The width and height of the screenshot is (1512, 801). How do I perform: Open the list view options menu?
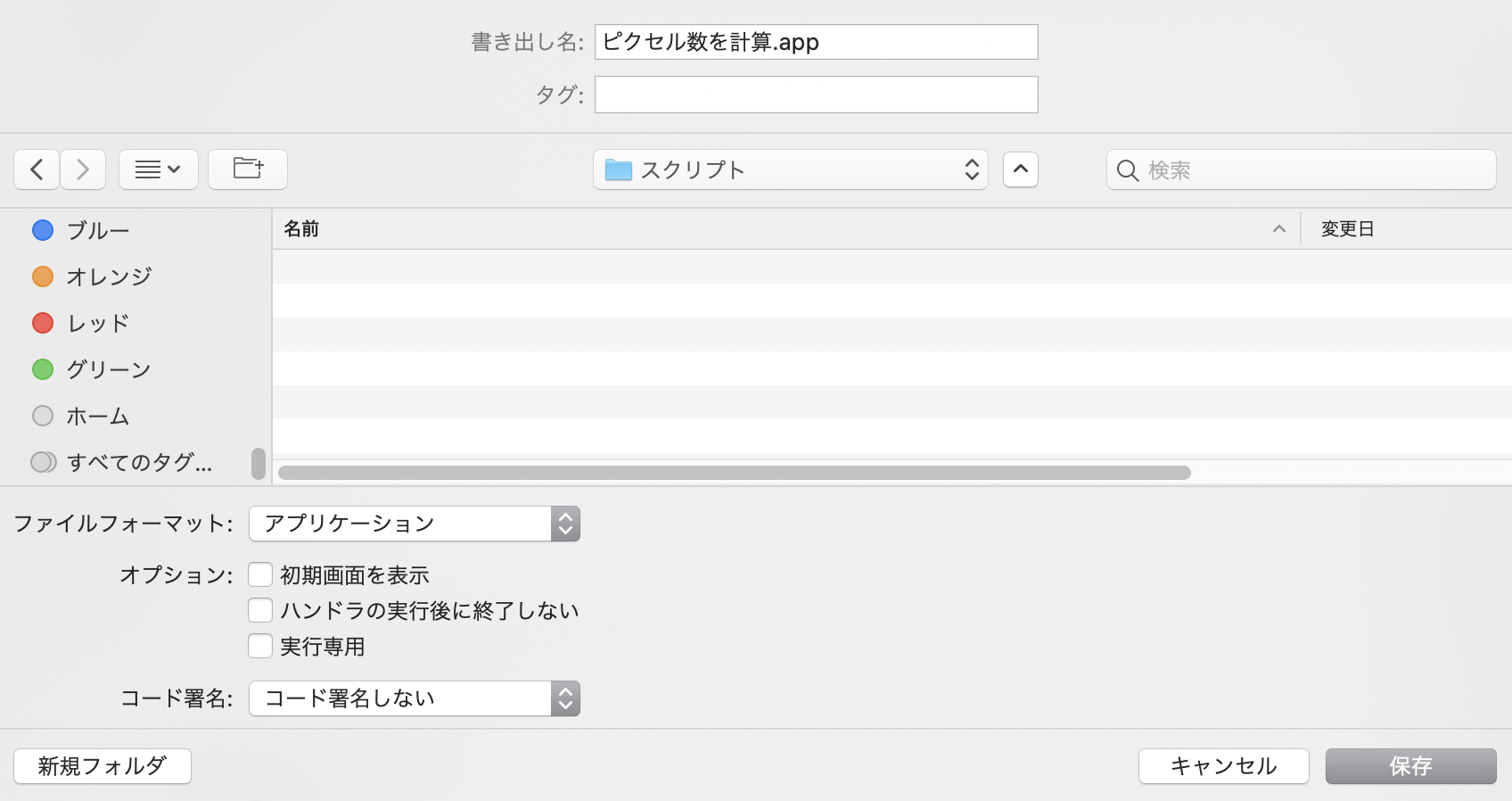(x=158, y=169)
